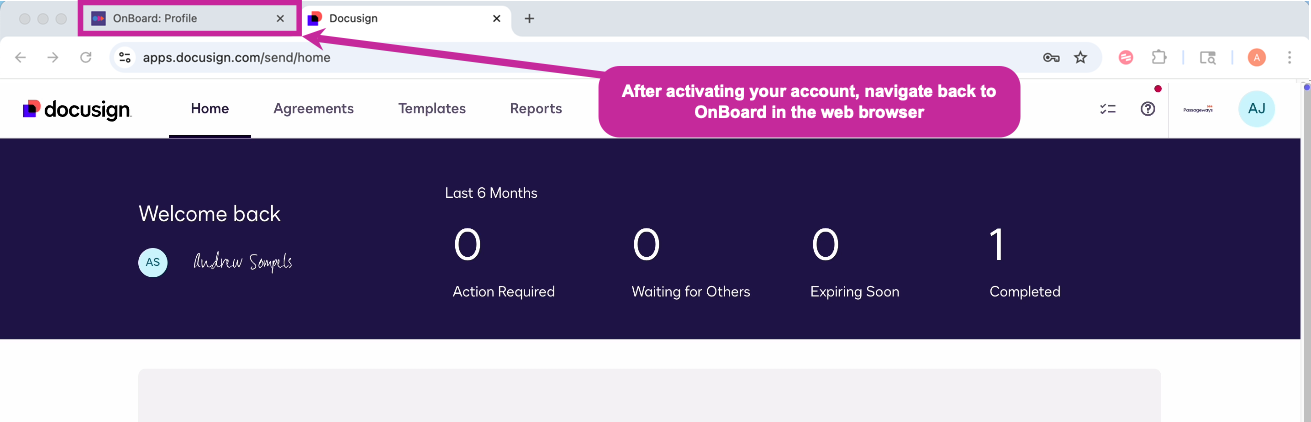Click the Docusign logo in header

click(x=77, y=109)
